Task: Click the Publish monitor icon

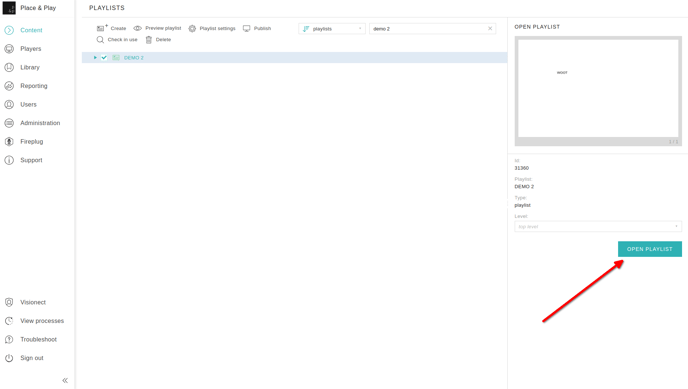Action: tap(247, 28)
